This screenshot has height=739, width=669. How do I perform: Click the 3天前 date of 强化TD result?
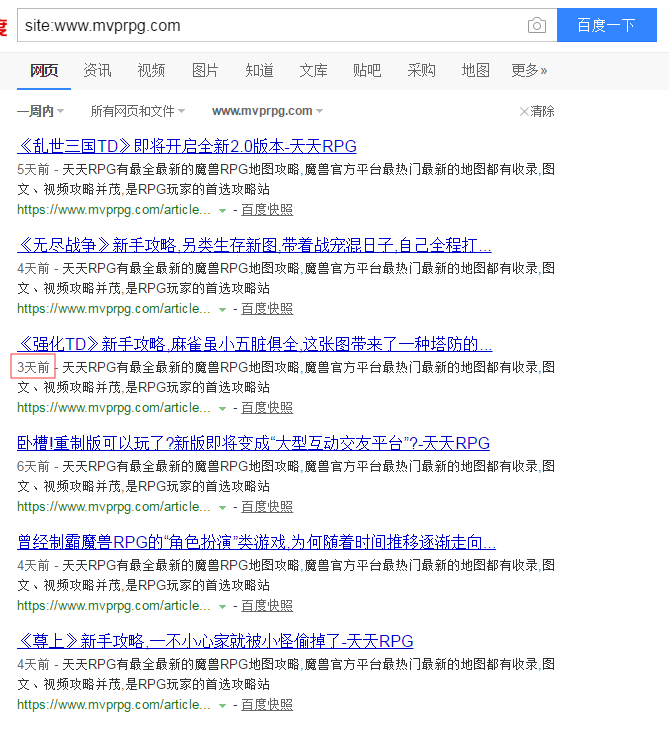[33, 367]
